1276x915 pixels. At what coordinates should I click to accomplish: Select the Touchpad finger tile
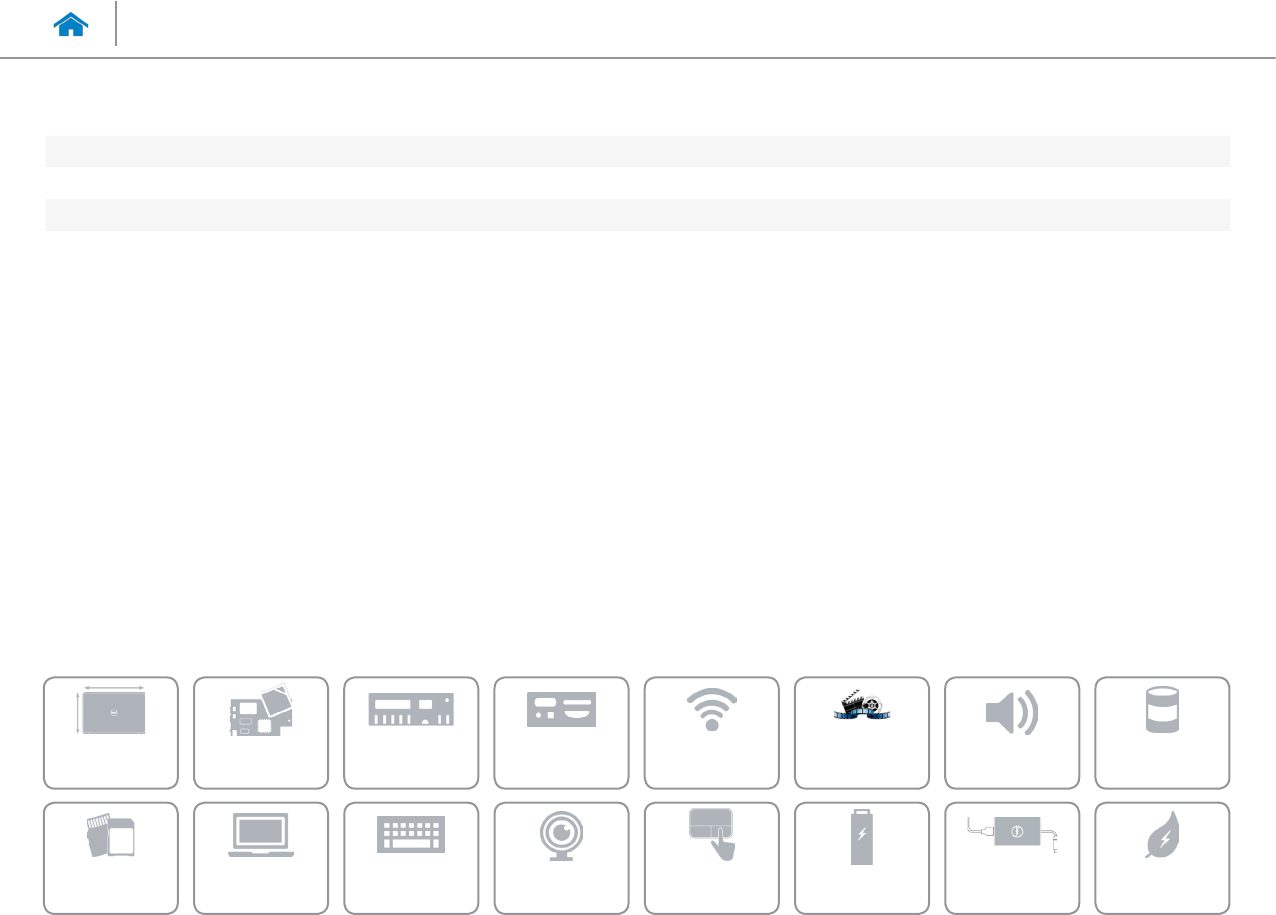coord(712,858)
